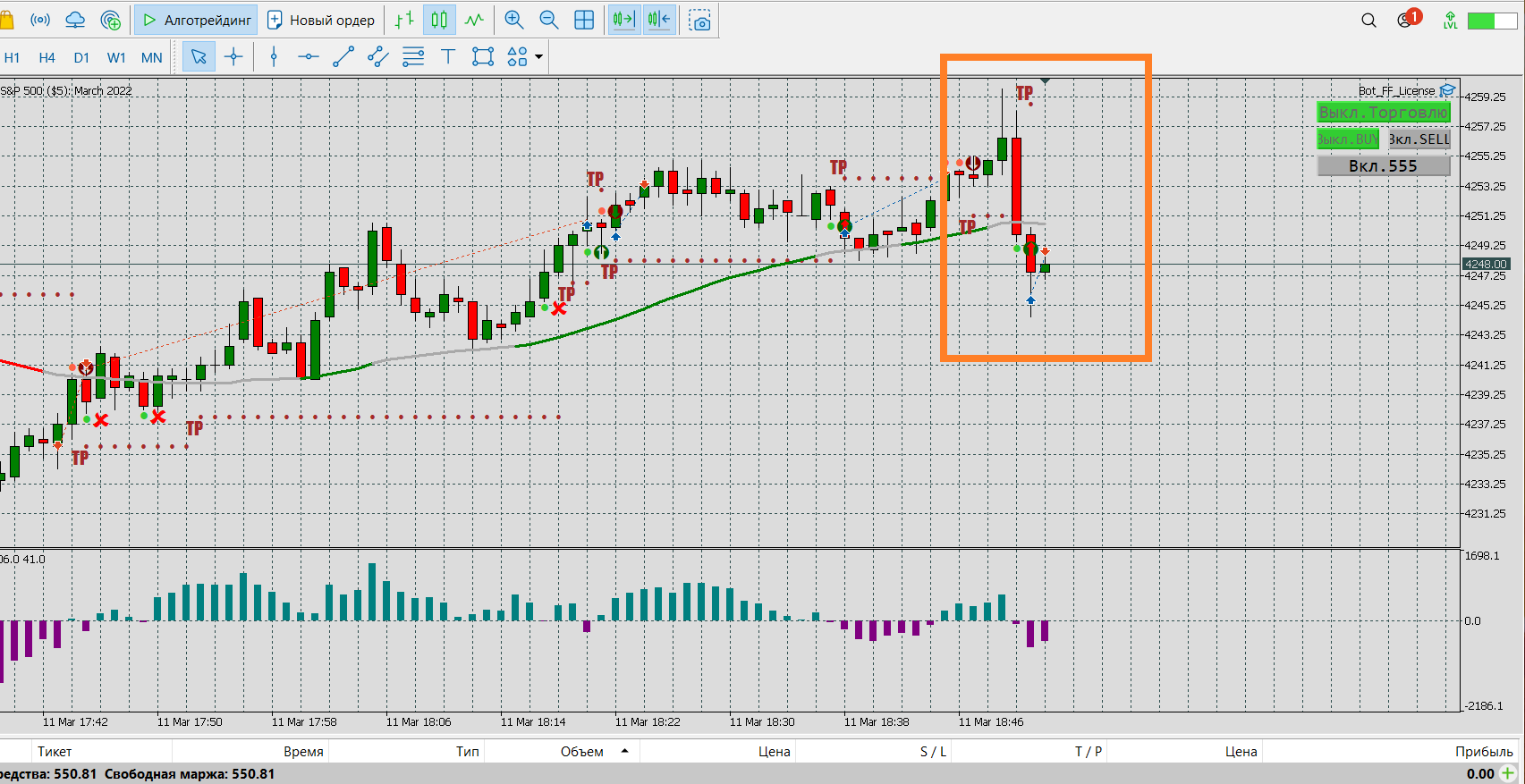Click the green plus icon beside 0.00
The image size is (1525, 784).
(1509, 773)
